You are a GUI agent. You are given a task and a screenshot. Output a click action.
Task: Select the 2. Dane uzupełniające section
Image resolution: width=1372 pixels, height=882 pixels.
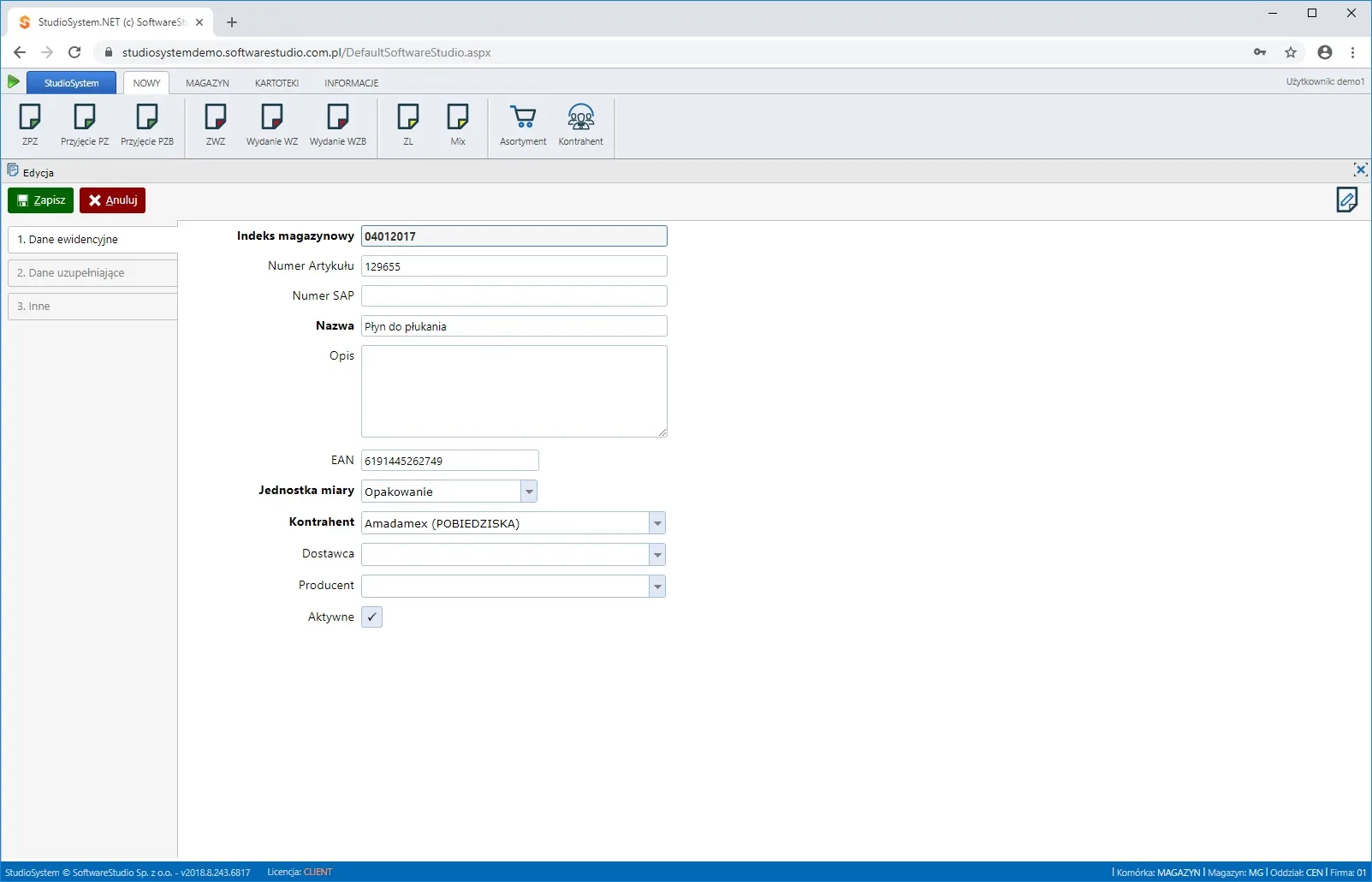click(x=92, y=272)
